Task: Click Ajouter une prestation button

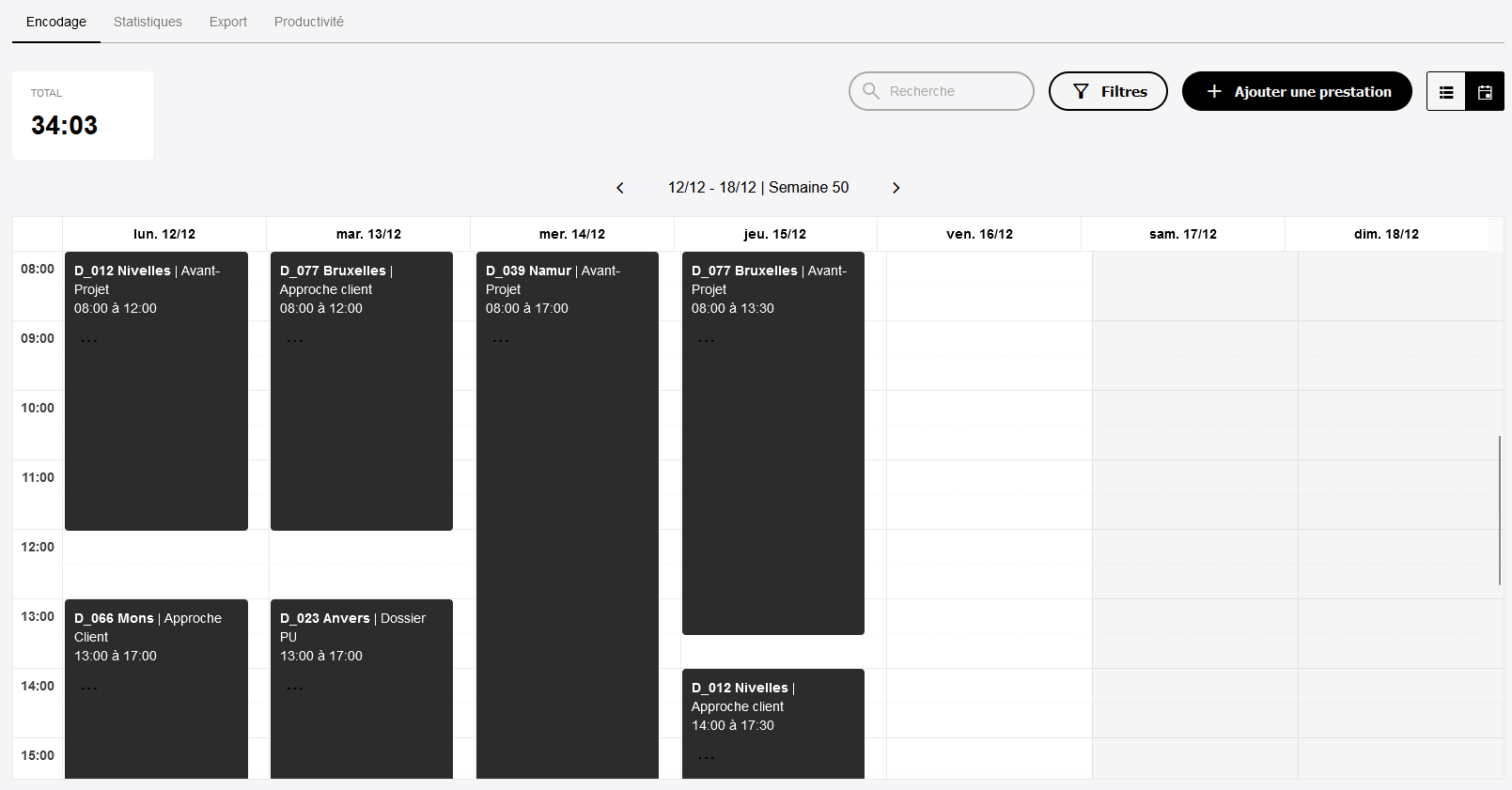Action: (1297, 91)
